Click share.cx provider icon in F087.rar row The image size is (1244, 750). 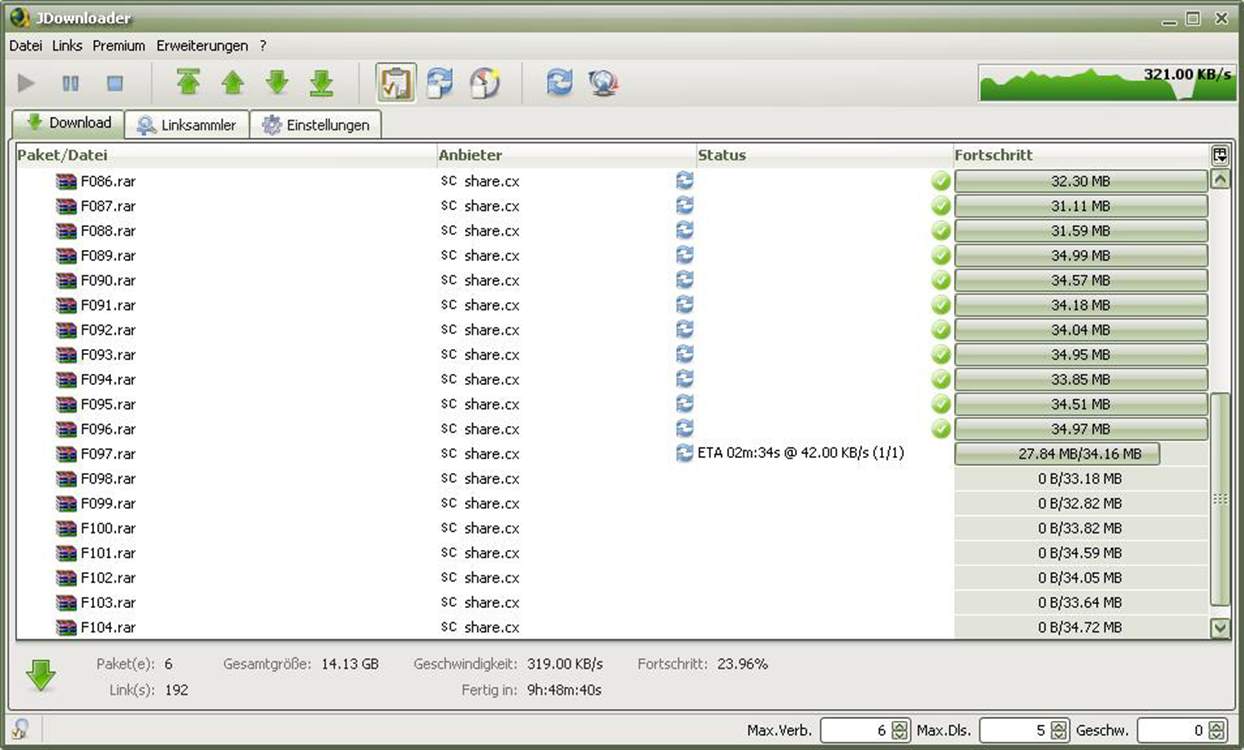449,206
